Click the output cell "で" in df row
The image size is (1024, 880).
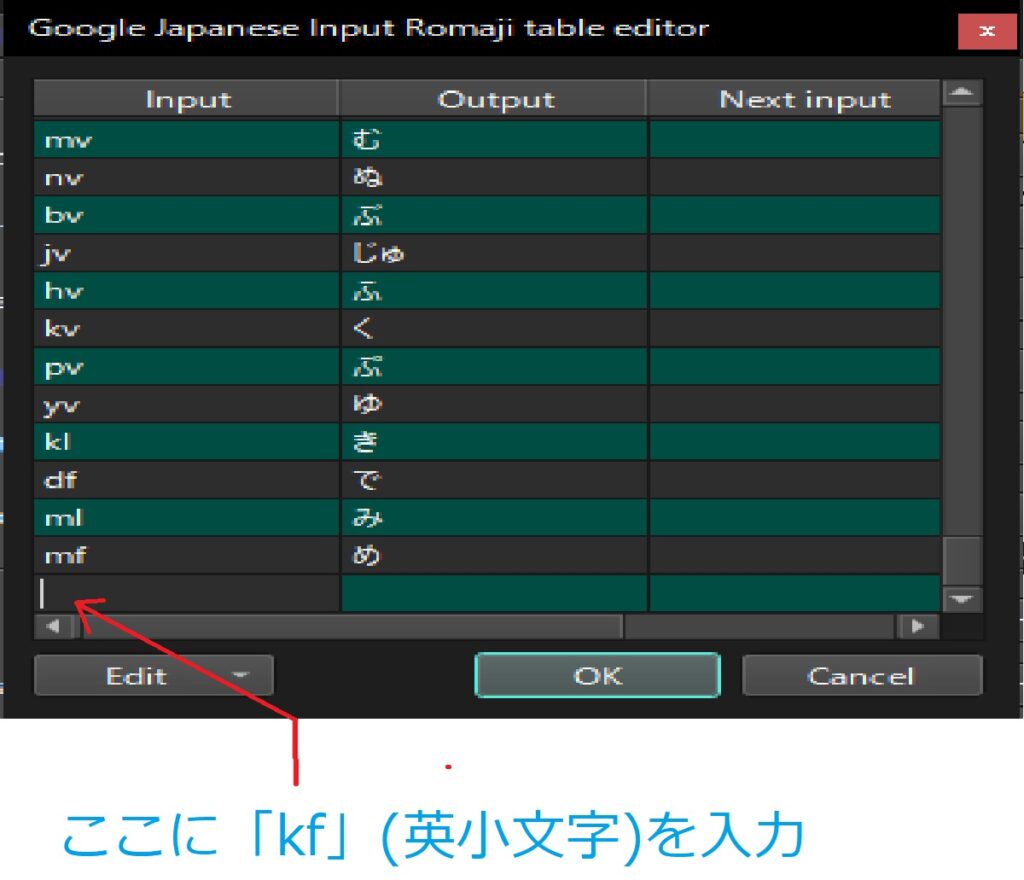pyautogui.click(x=494, y=480)
